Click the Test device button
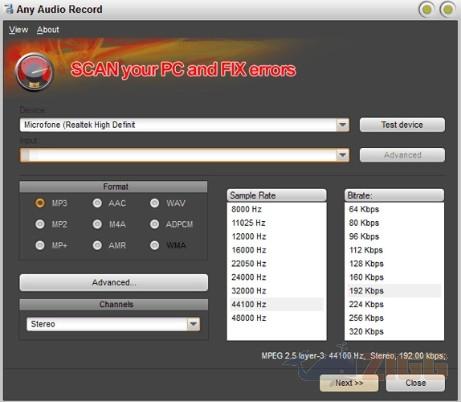This screenshot has height=402, width=461. click(x=402, y=125)
